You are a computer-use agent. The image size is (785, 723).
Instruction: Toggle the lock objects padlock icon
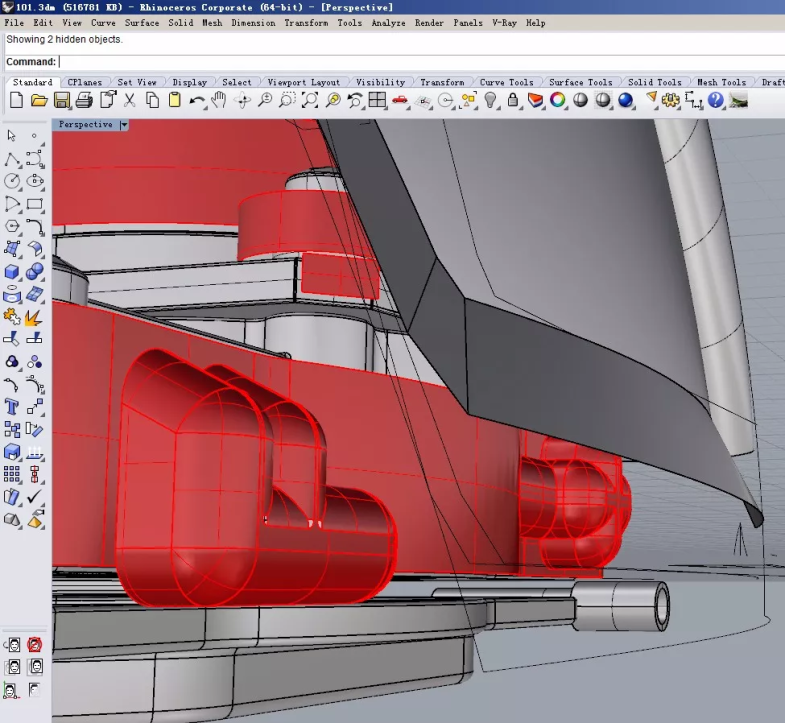513,100
